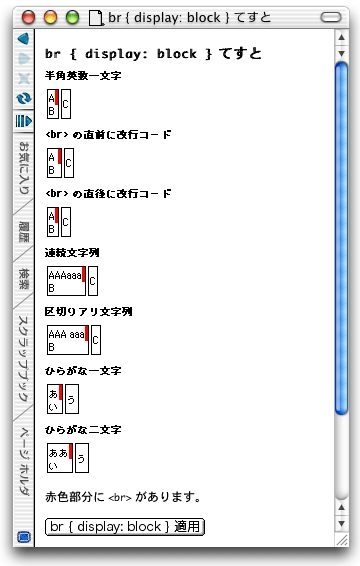Click the box containing AAAaaa text

tap(66, 281)
